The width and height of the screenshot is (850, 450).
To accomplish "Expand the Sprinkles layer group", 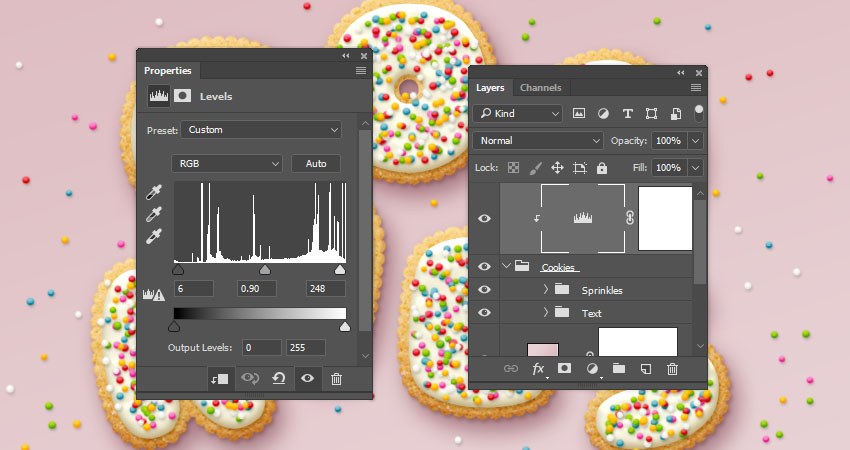I will [x=545, y=290].
